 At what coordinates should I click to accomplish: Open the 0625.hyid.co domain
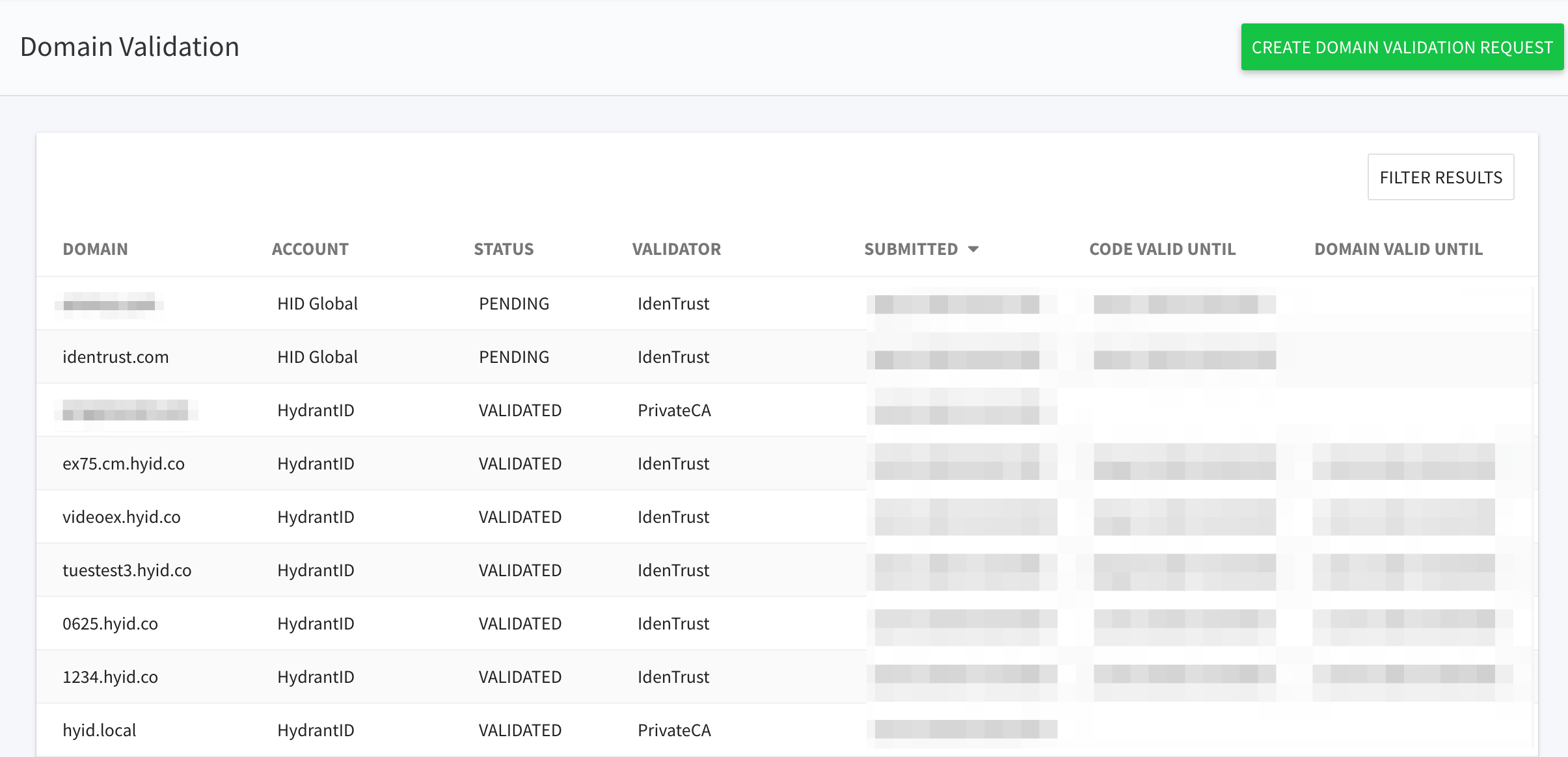[x=111, y=624]
